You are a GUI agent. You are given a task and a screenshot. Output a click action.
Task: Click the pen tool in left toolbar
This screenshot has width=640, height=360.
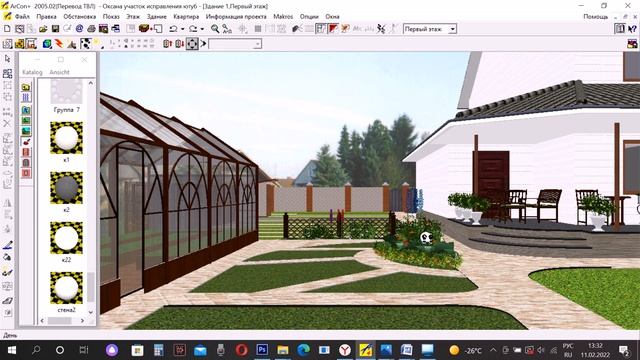point(7,245)
